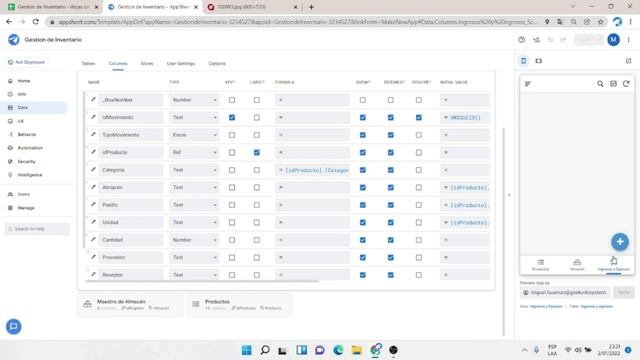This screenshot has height=360, width=640.
Task: Check the SHOW checkbox for _RowNumber
Action: 362,100
